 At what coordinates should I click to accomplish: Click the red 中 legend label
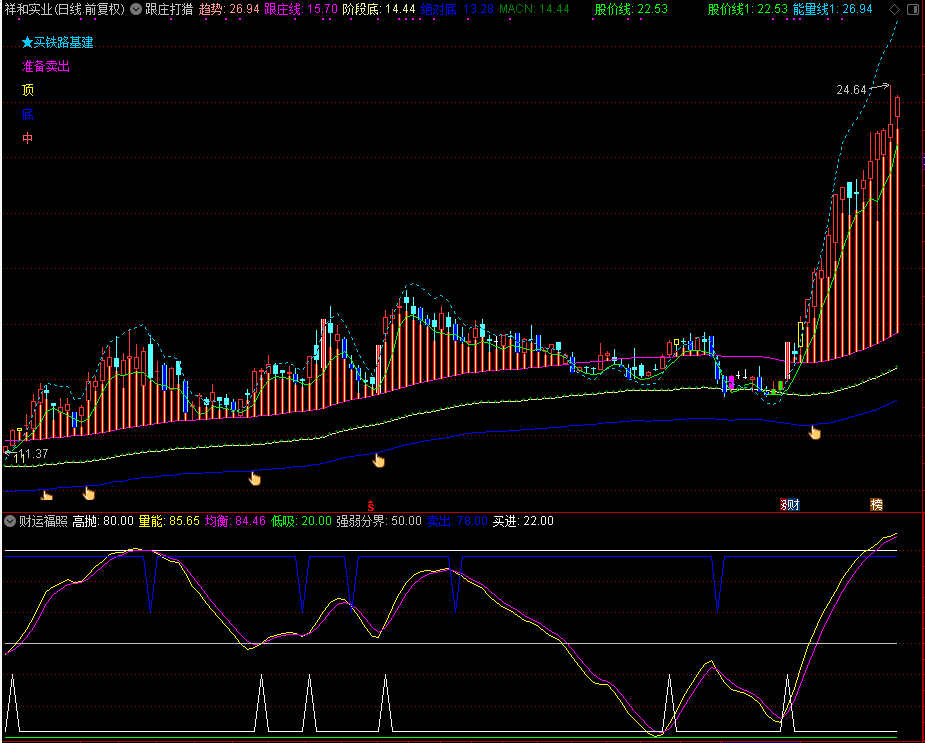tap(28, 138)
